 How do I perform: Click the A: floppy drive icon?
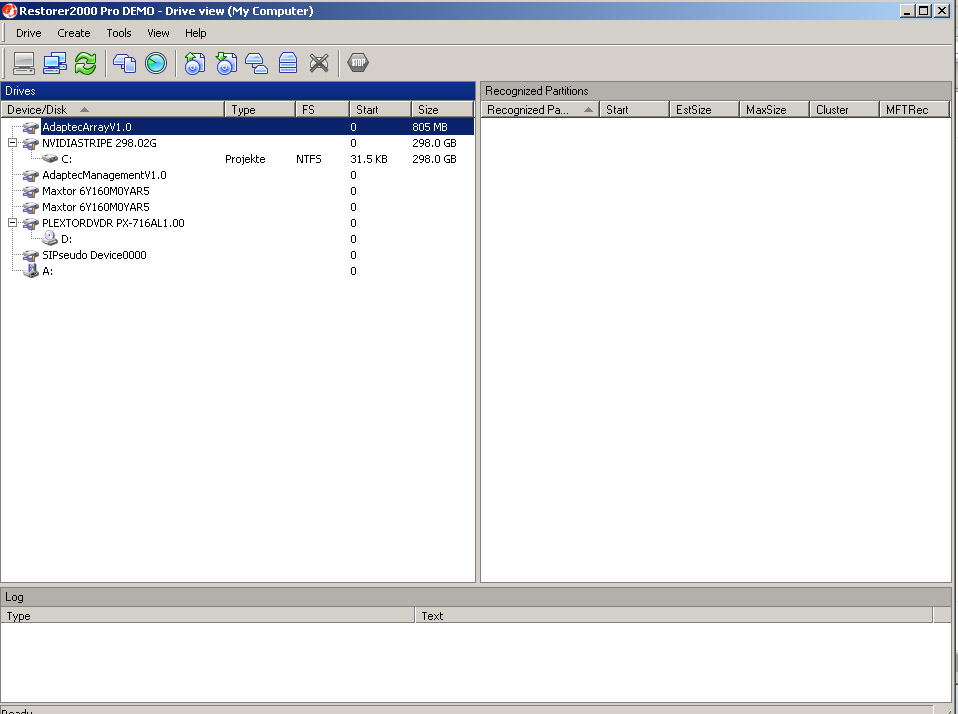coord(31,271)
